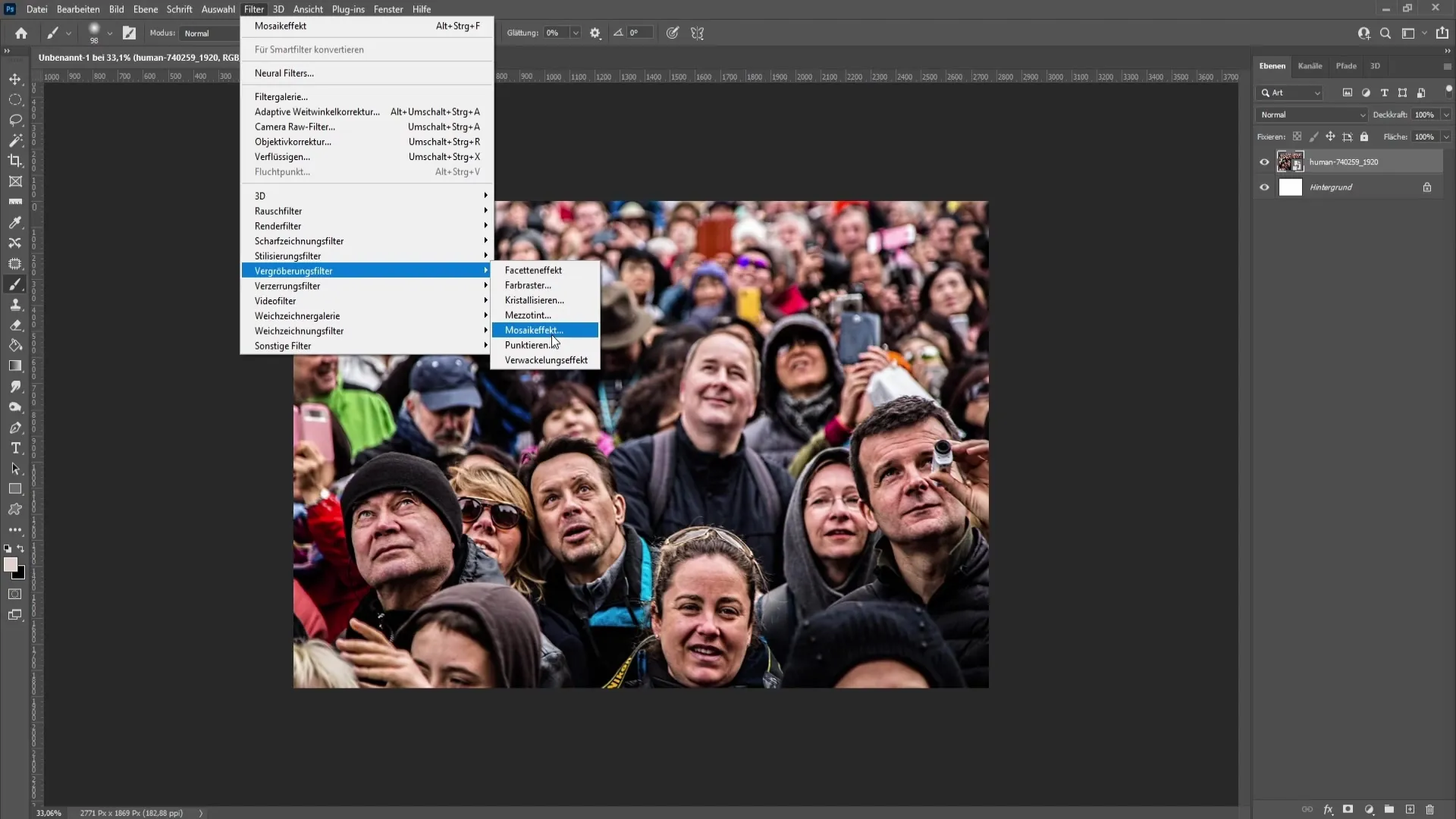Delete layer with trash icon
1456x819 pixels.
coord(1429,809)
